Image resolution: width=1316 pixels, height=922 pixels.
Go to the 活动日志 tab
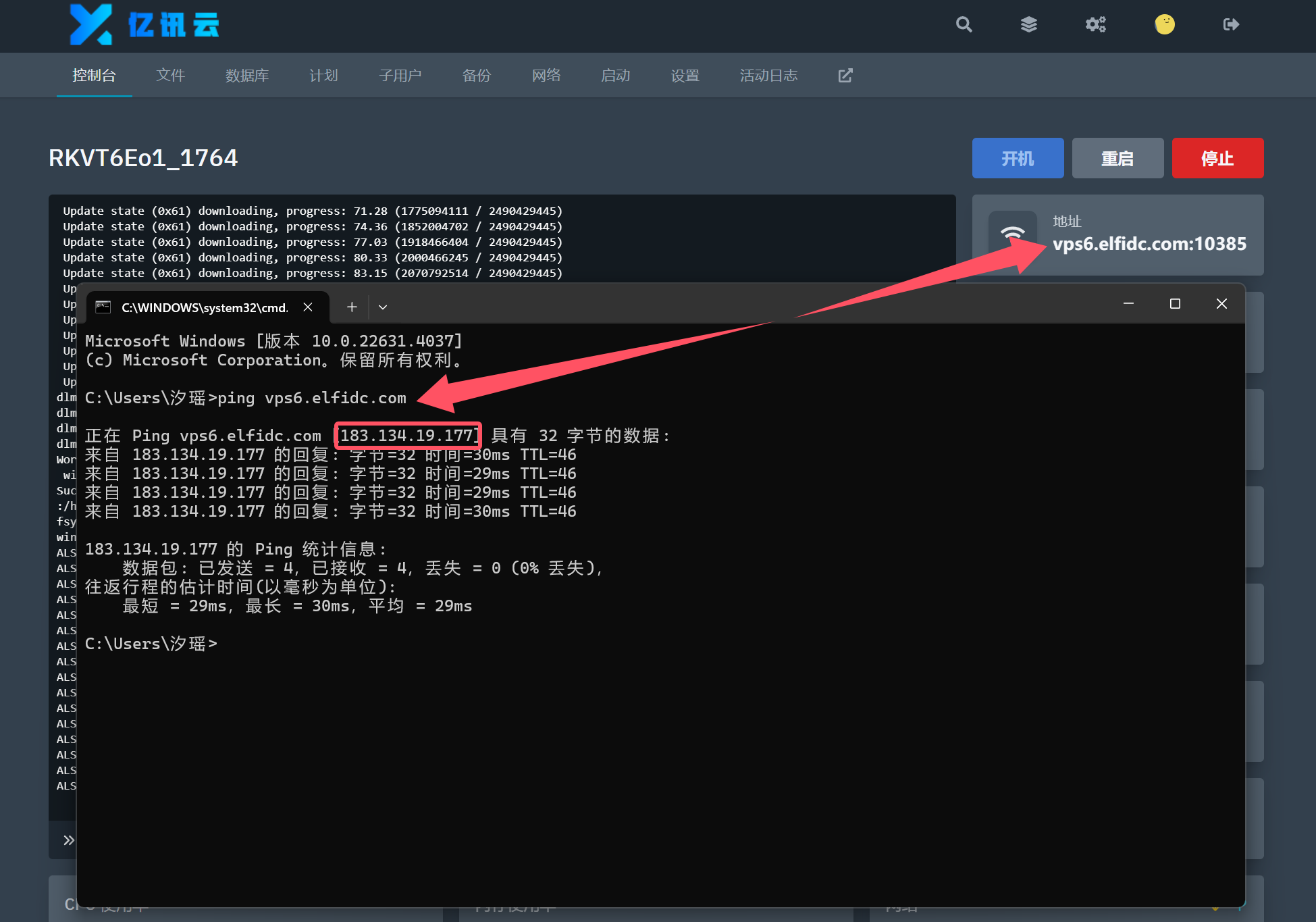[769, 76]
